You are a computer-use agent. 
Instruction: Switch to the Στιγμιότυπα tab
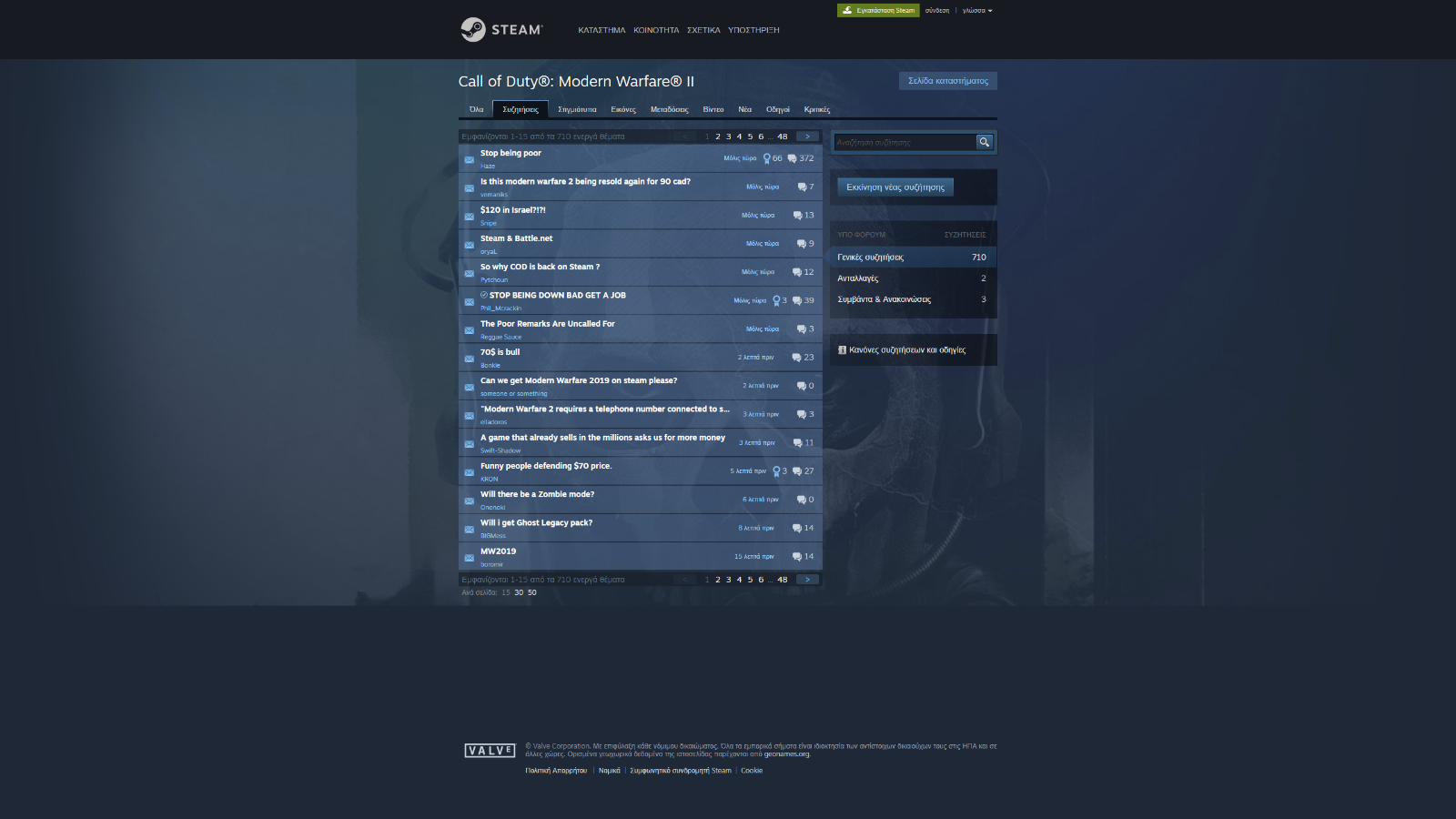click(x=577, y=109)
